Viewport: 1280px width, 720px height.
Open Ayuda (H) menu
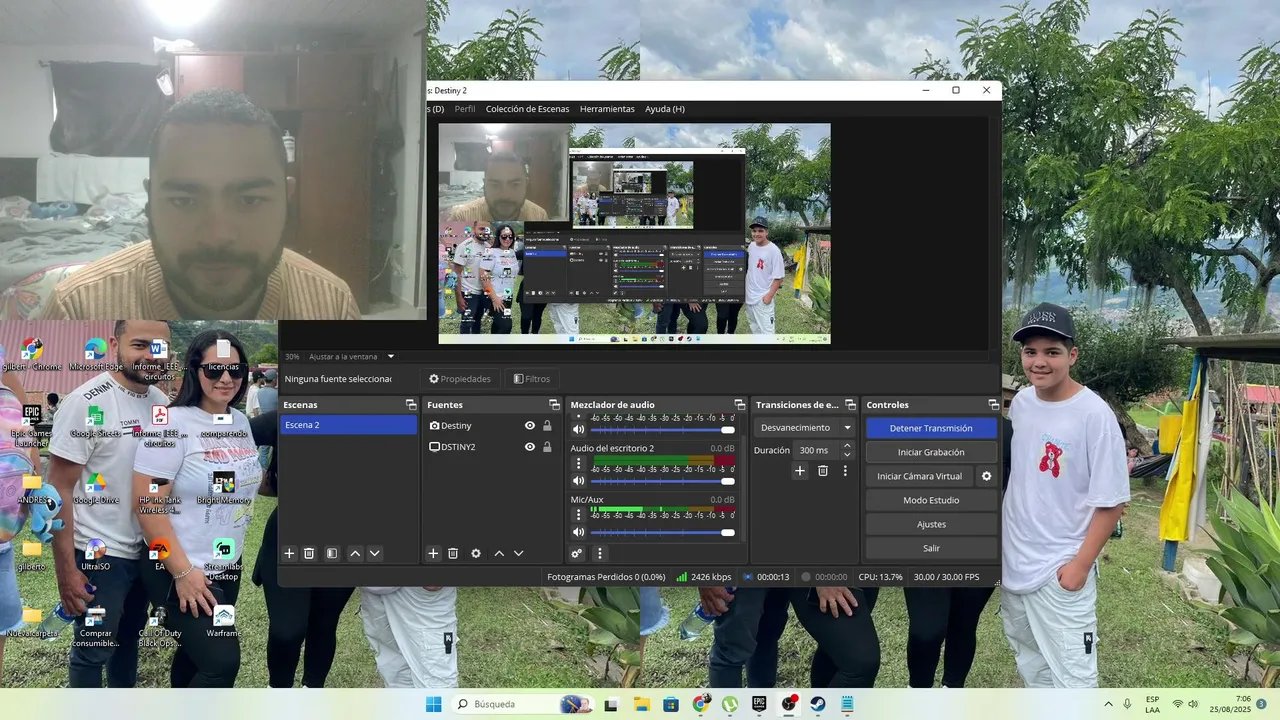[665, 109]
